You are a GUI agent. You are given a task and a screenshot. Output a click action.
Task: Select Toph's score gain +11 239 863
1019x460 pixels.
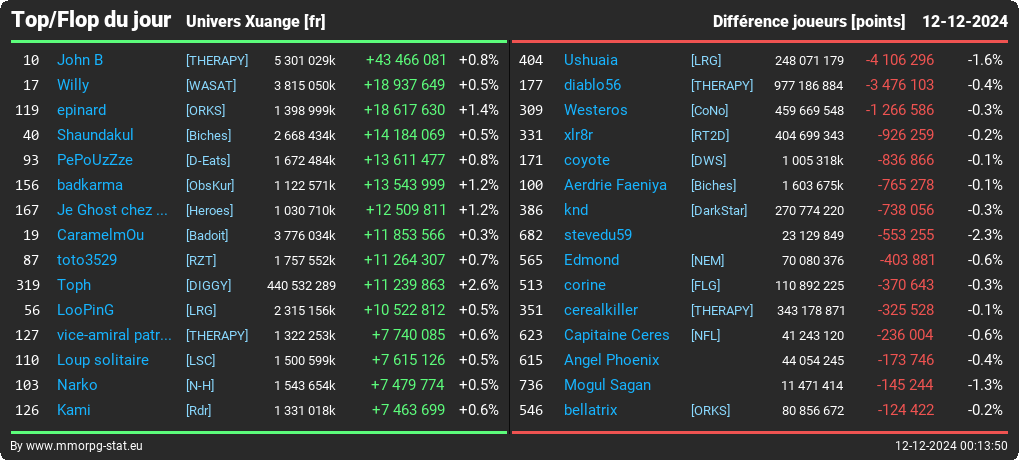point(404,285)
